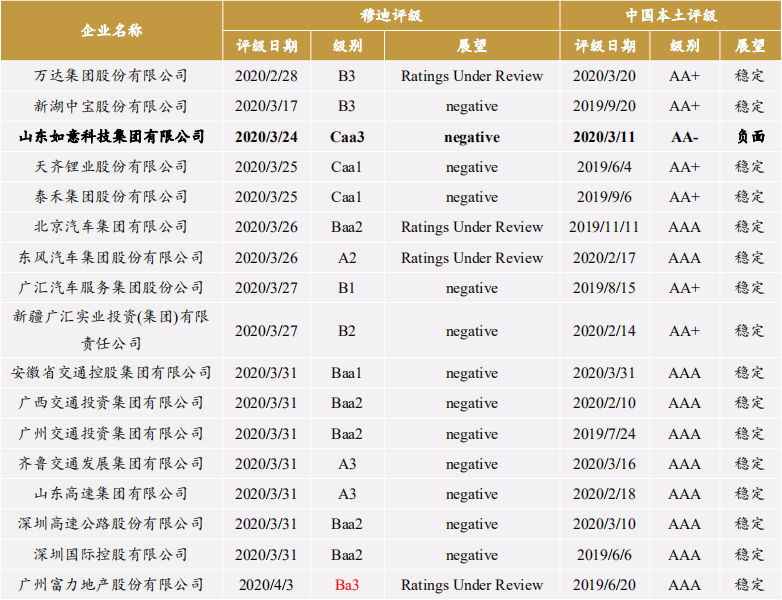Click the bold negative outlook cell

(472, 137)
